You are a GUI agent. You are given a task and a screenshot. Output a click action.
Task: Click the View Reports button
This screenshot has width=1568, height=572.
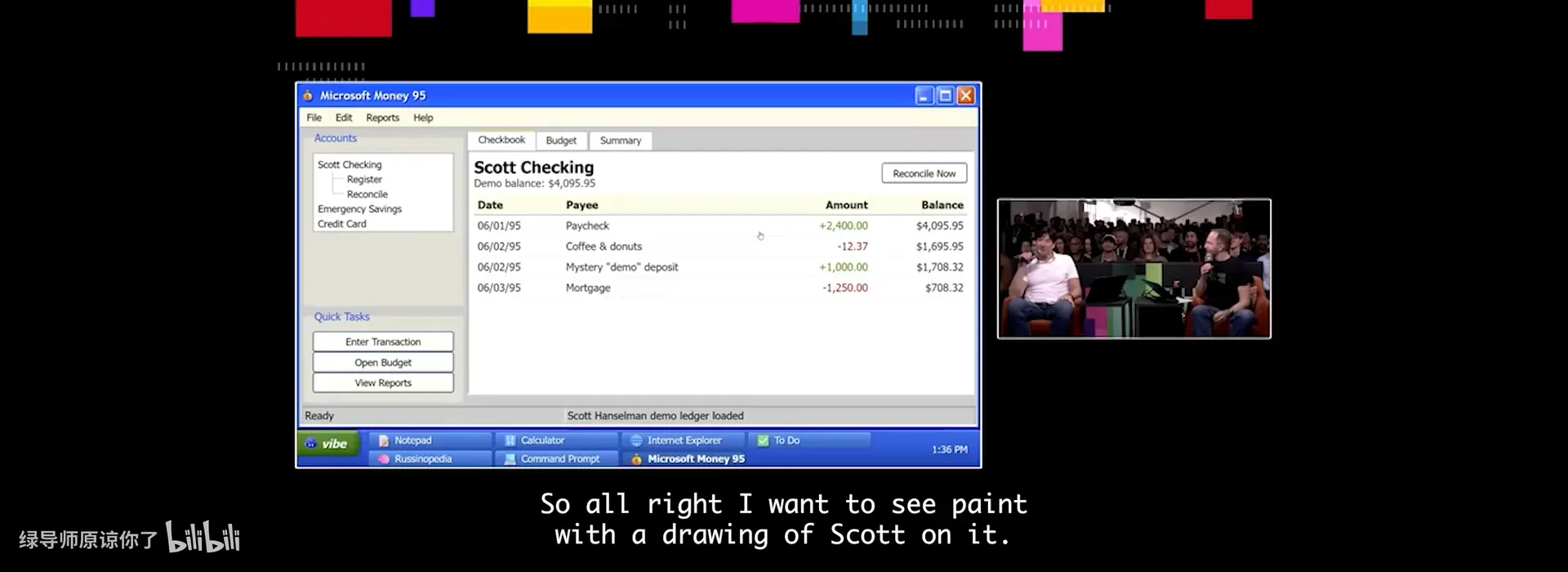(x=383, y=382)
